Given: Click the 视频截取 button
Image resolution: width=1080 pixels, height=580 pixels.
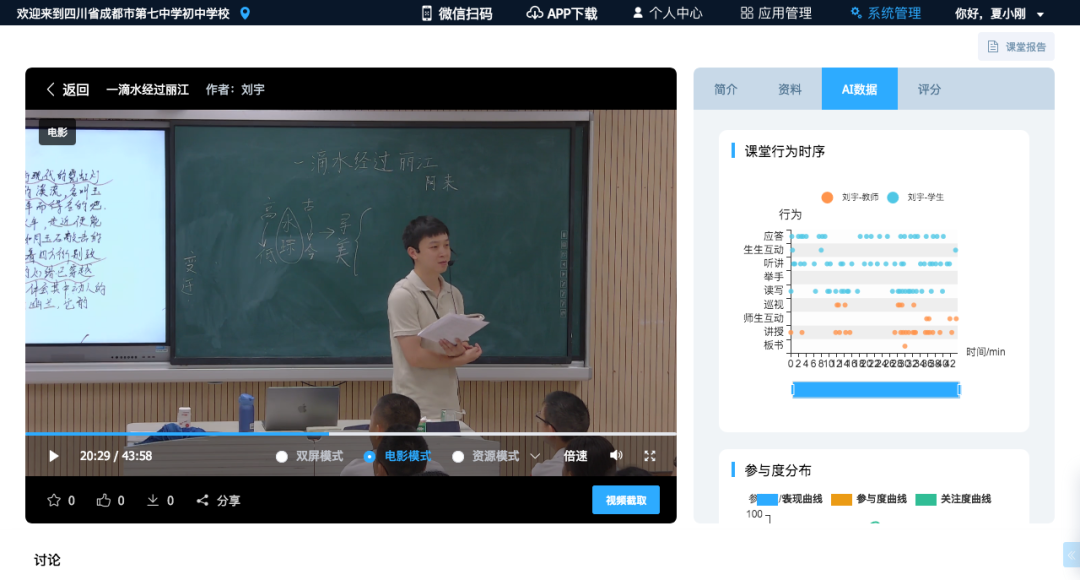Looking at the screenshot, I should coord(625,500).
